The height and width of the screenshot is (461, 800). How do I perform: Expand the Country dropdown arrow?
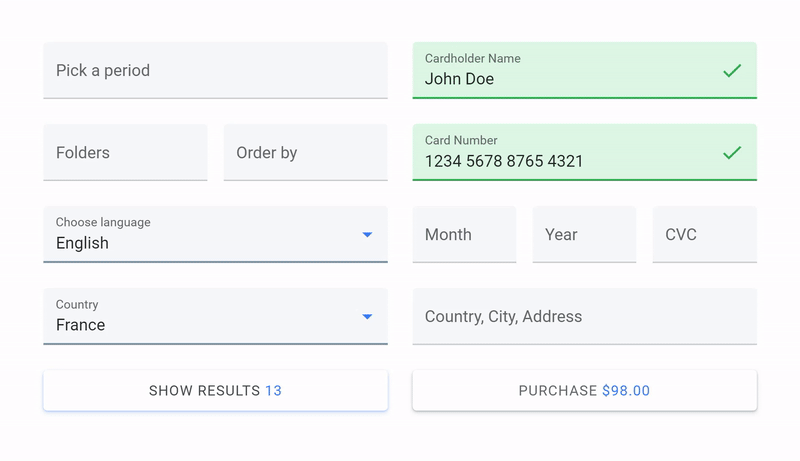[x=367, y=317]
